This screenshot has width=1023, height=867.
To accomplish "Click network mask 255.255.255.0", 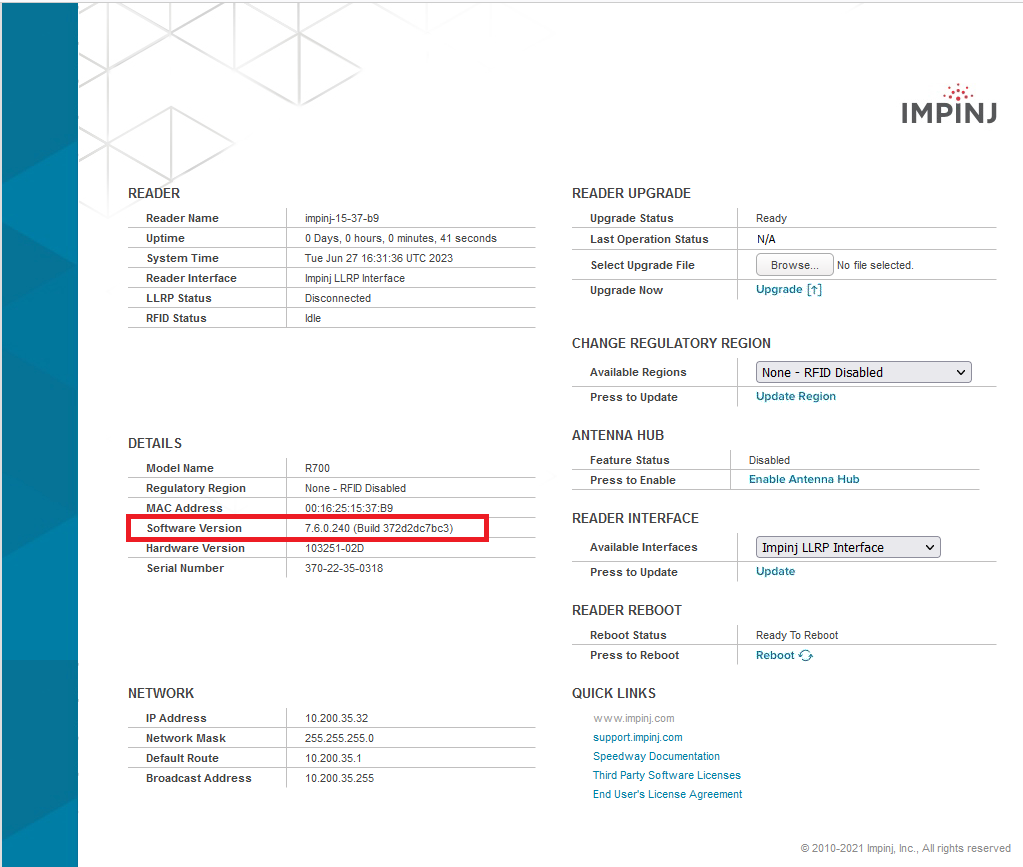I will (x=339, y=738).
